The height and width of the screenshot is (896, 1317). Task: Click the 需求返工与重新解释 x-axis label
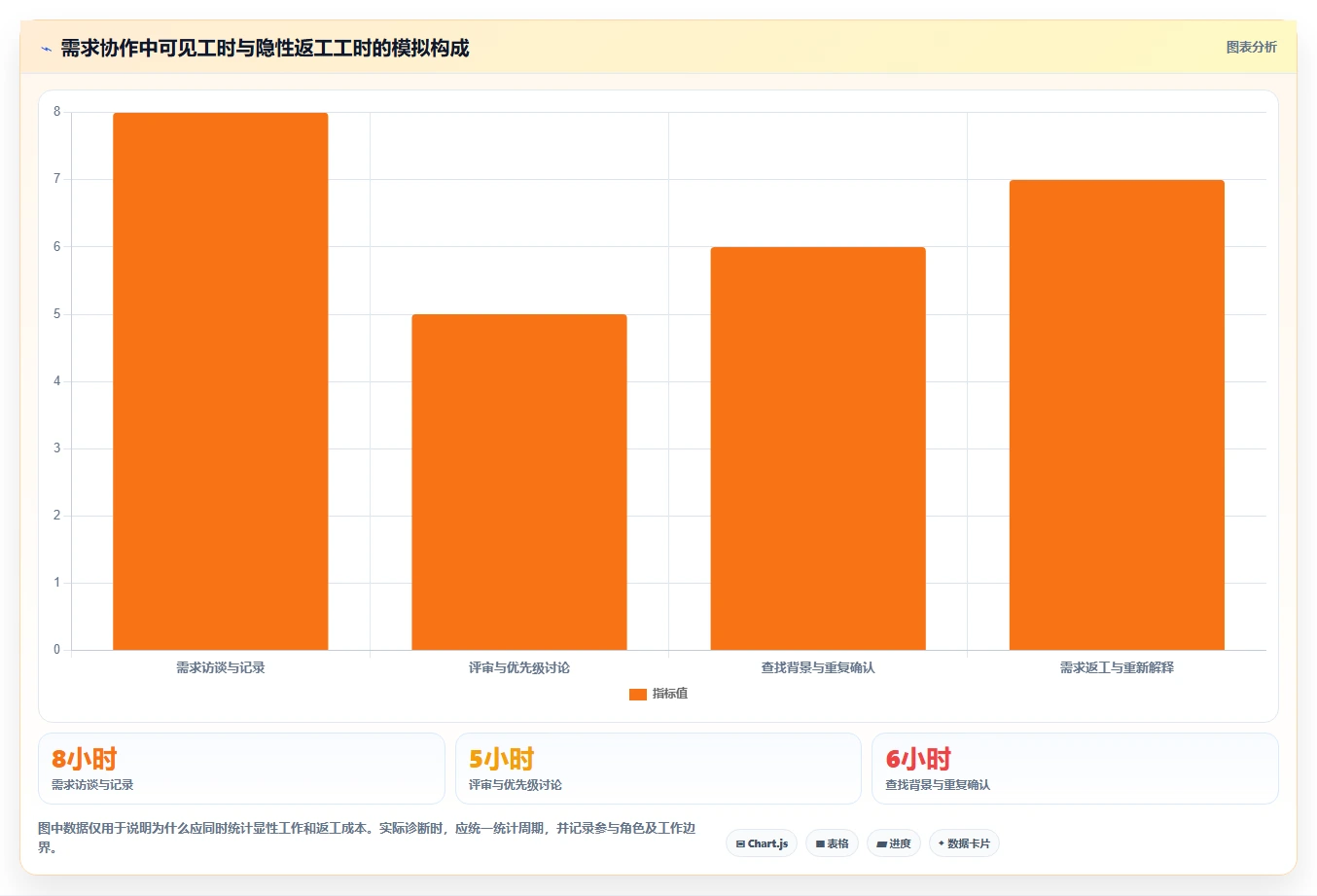point(1117,667)
